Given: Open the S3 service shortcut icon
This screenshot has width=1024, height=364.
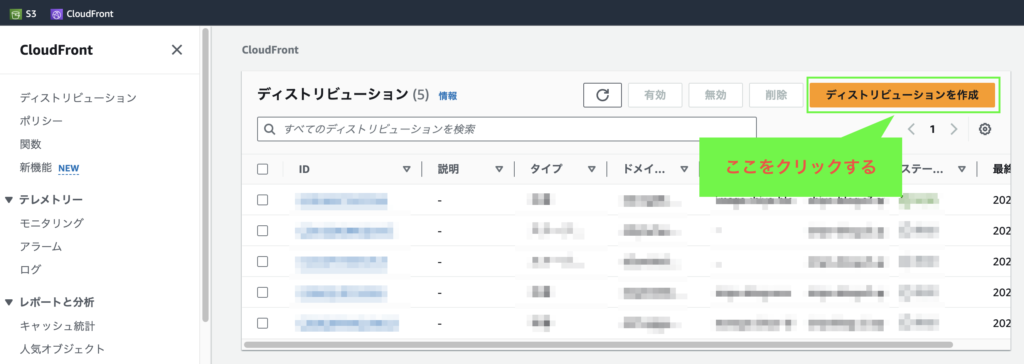Looking at the screenshot, I should click(x=16, y=13).
